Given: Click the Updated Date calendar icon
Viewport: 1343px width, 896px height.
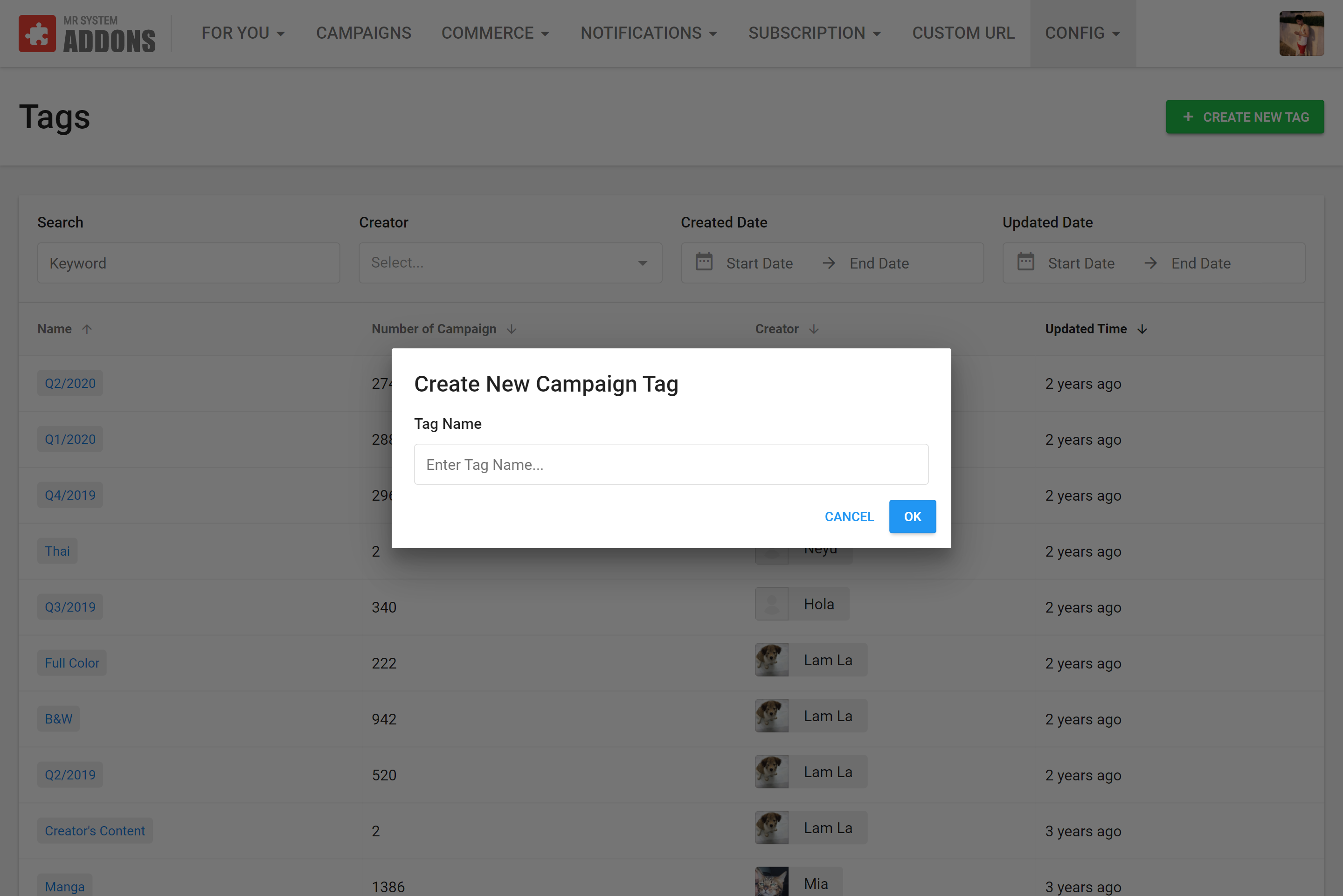Looking at the screenshot, I should point(1025,262).
